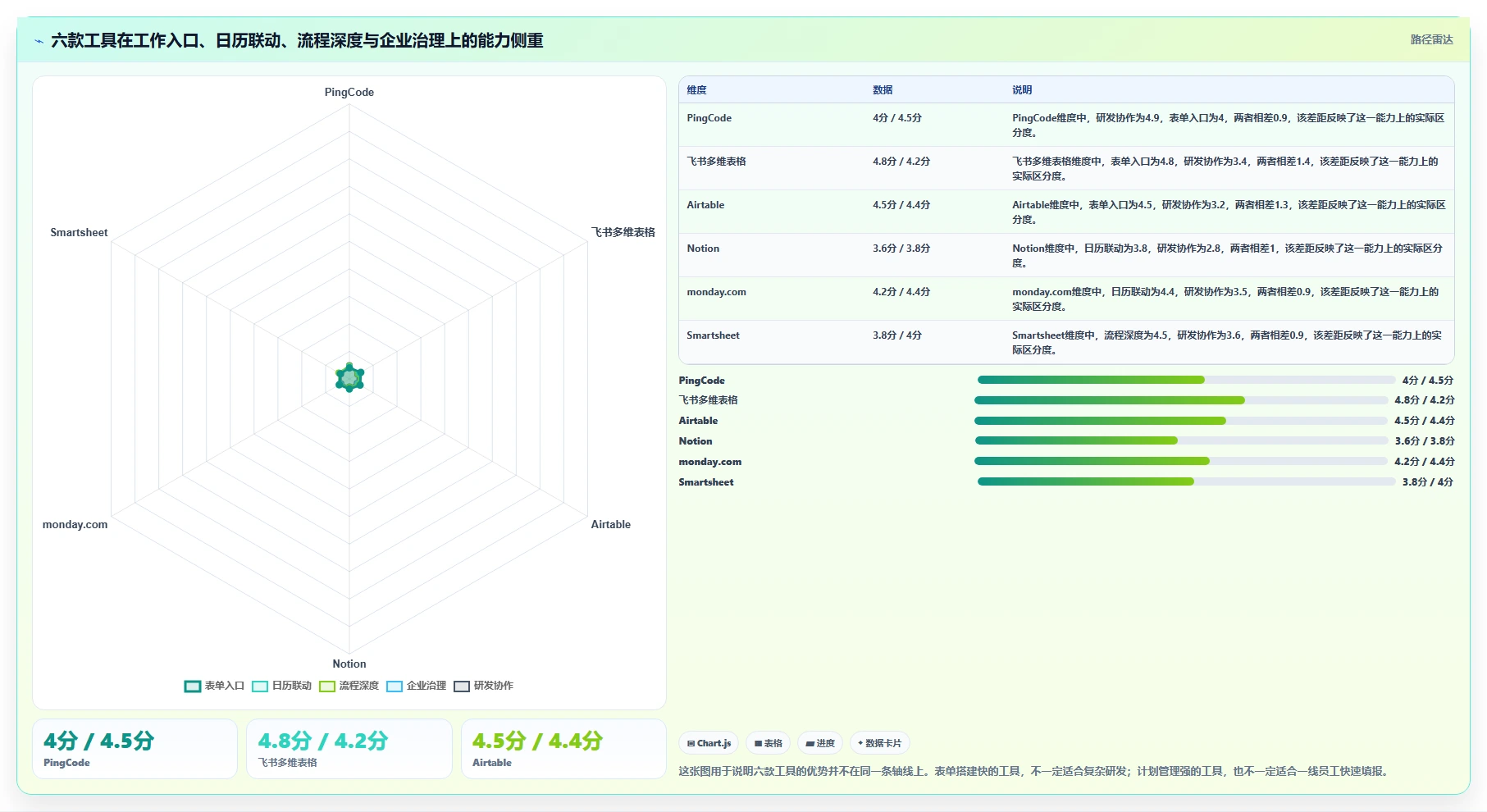Select the monday.com table row name
1487x812 pixels.
coord(716,292)
